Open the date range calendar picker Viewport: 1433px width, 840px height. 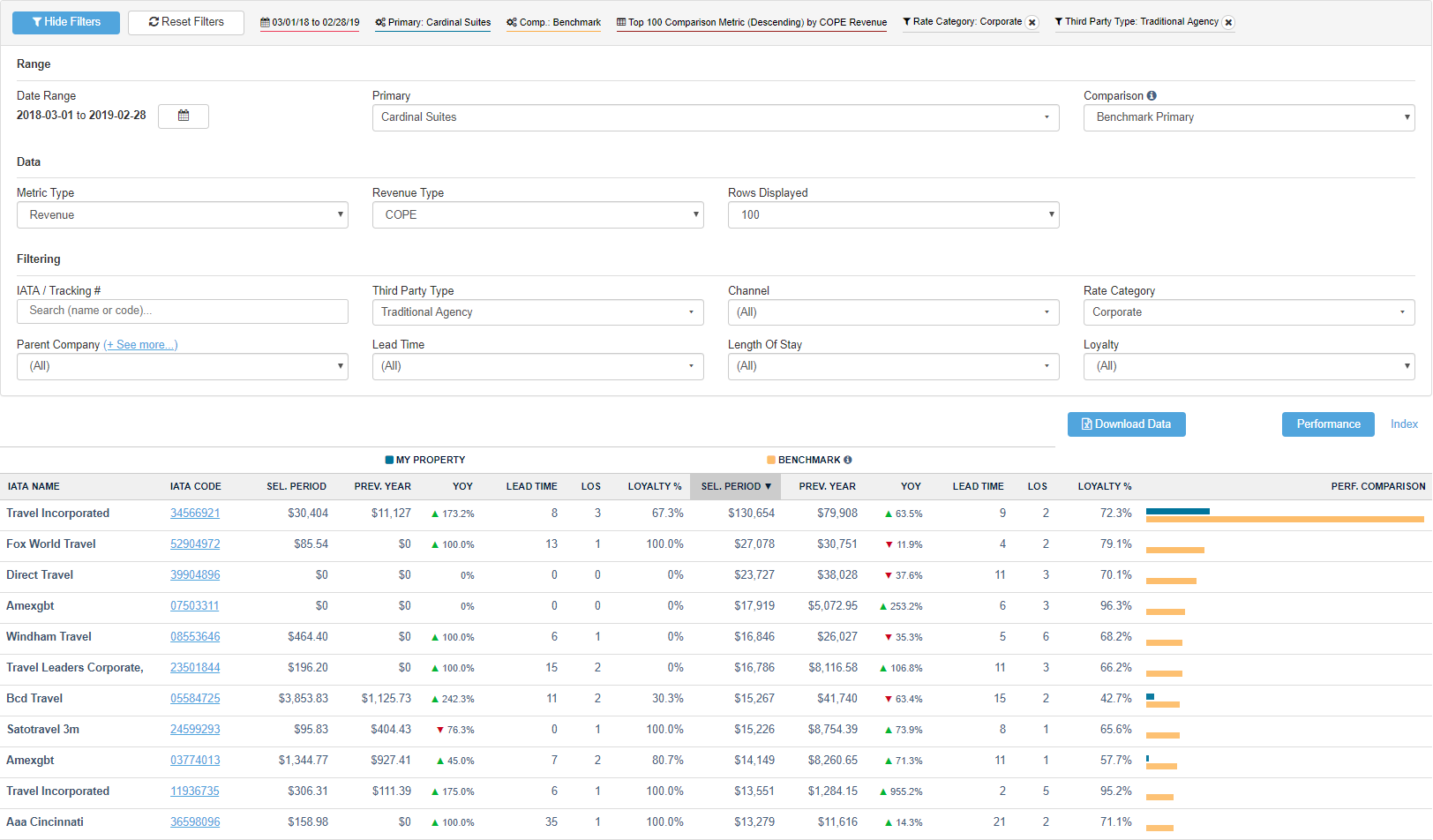point(184,116)
